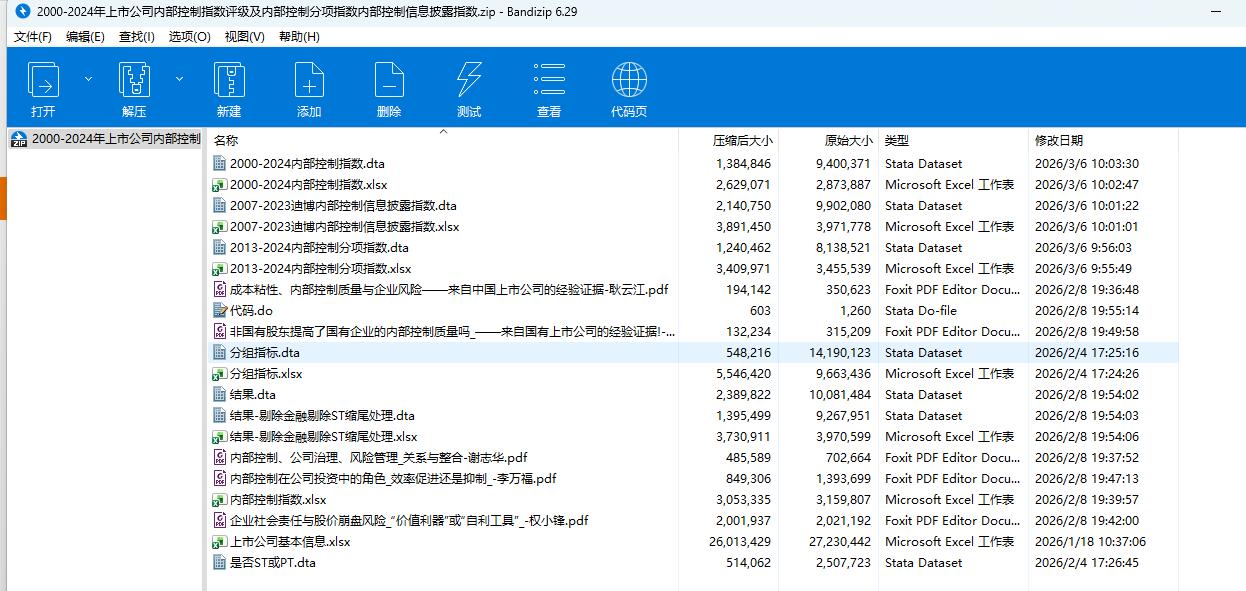The width and height of the screenshot is (1246, 591).
Task: Click the PDF icon of 企业社会责任 file
Action: tap(220, 520)
